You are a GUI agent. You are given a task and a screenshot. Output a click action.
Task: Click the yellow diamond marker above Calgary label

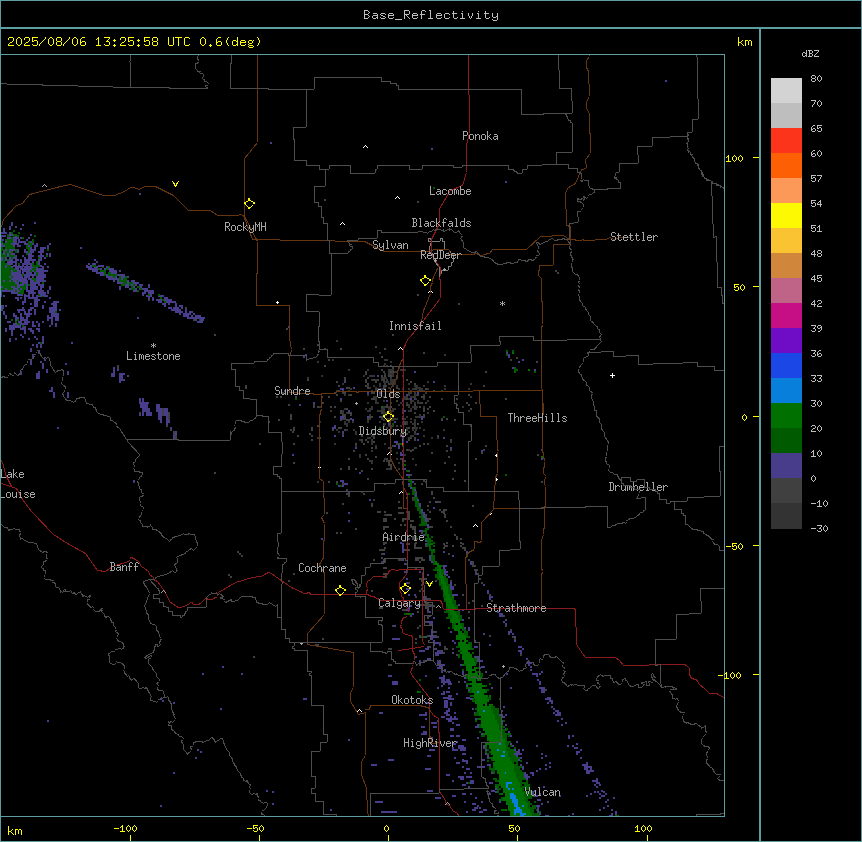click(405, 589)
